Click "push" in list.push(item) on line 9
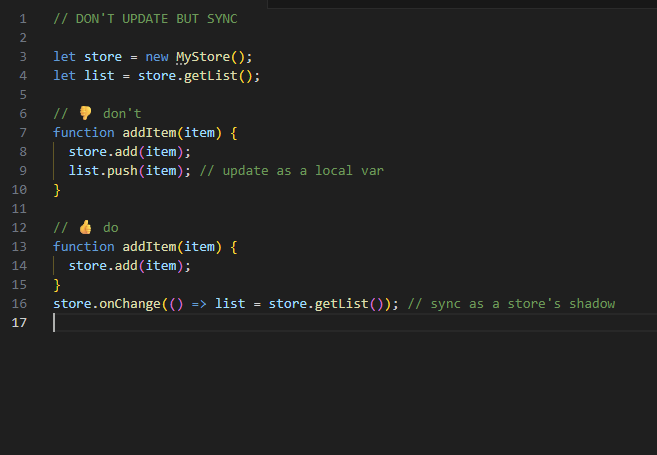657x455 pixels. click(x=122, y=171)
